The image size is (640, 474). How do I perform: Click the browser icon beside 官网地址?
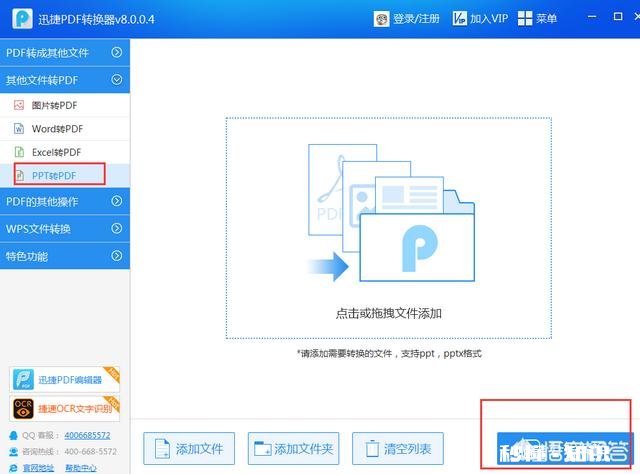13,468
